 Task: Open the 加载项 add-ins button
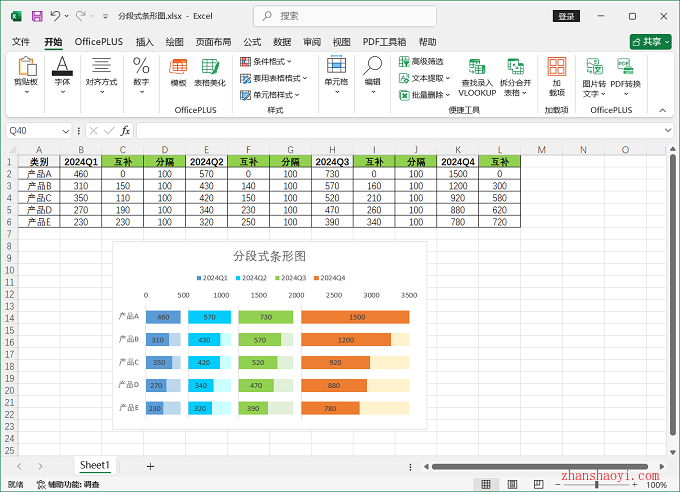556,76
